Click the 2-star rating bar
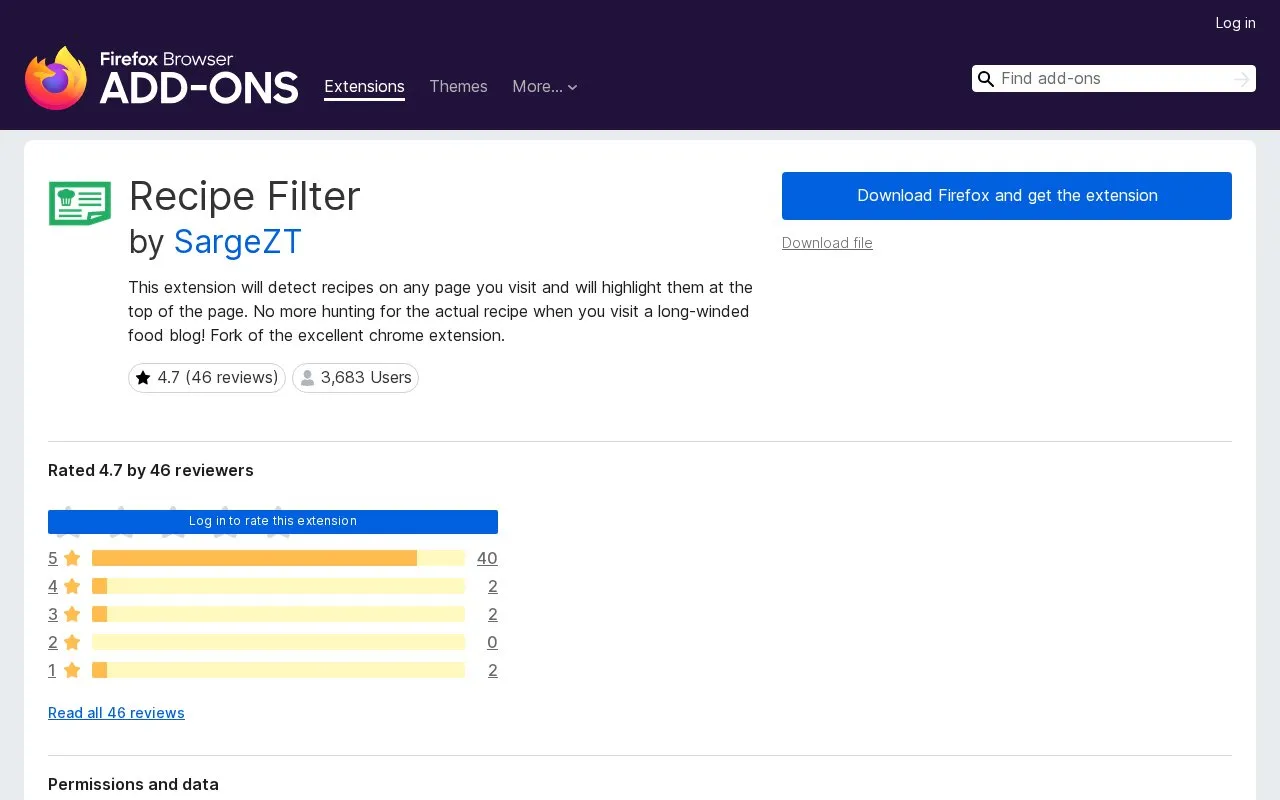This screenshot has width=1280, height=800. [278, 642]
